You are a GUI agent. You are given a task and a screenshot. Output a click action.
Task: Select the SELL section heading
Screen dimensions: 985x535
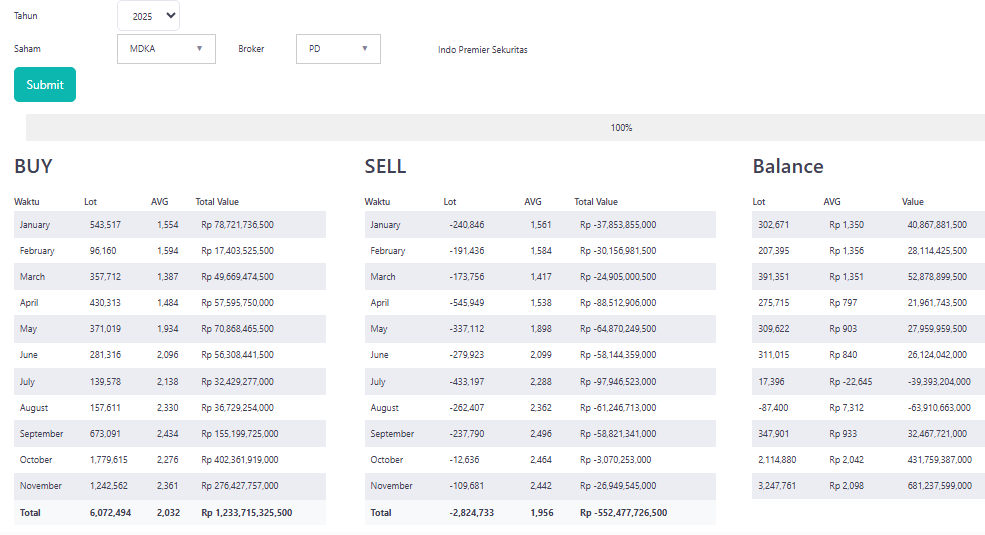coord(385,167)
